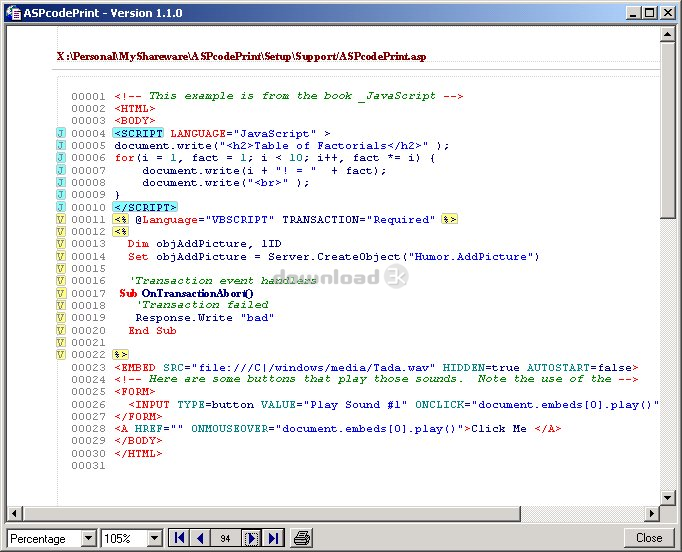Image resolution: width=682 pixels, height=552 pixels.
Task: Click the V marker on line 00019
Action: (61, 318)
